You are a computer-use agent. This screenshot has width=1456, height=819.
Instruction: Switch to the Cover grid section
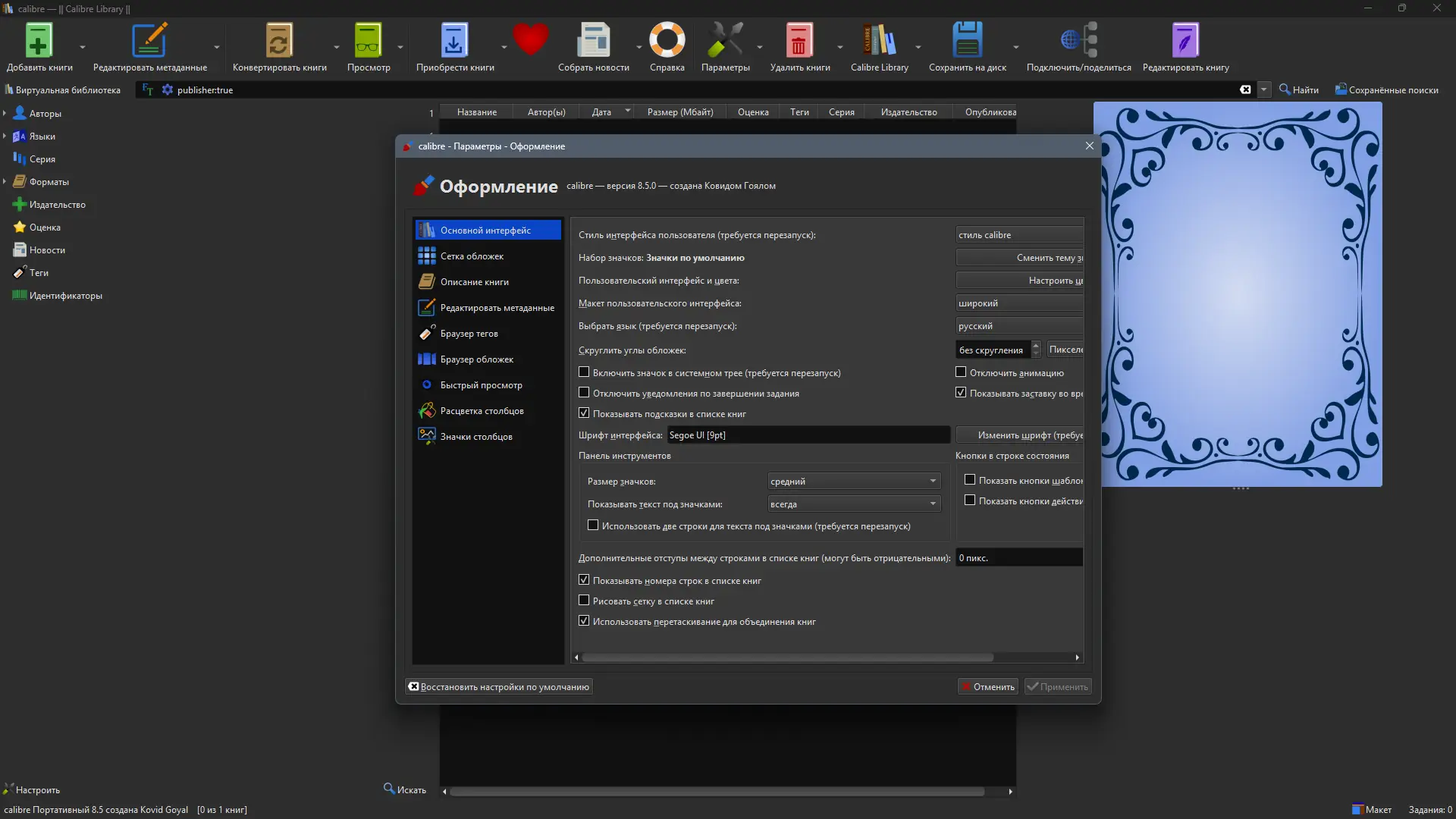point(472,256)
